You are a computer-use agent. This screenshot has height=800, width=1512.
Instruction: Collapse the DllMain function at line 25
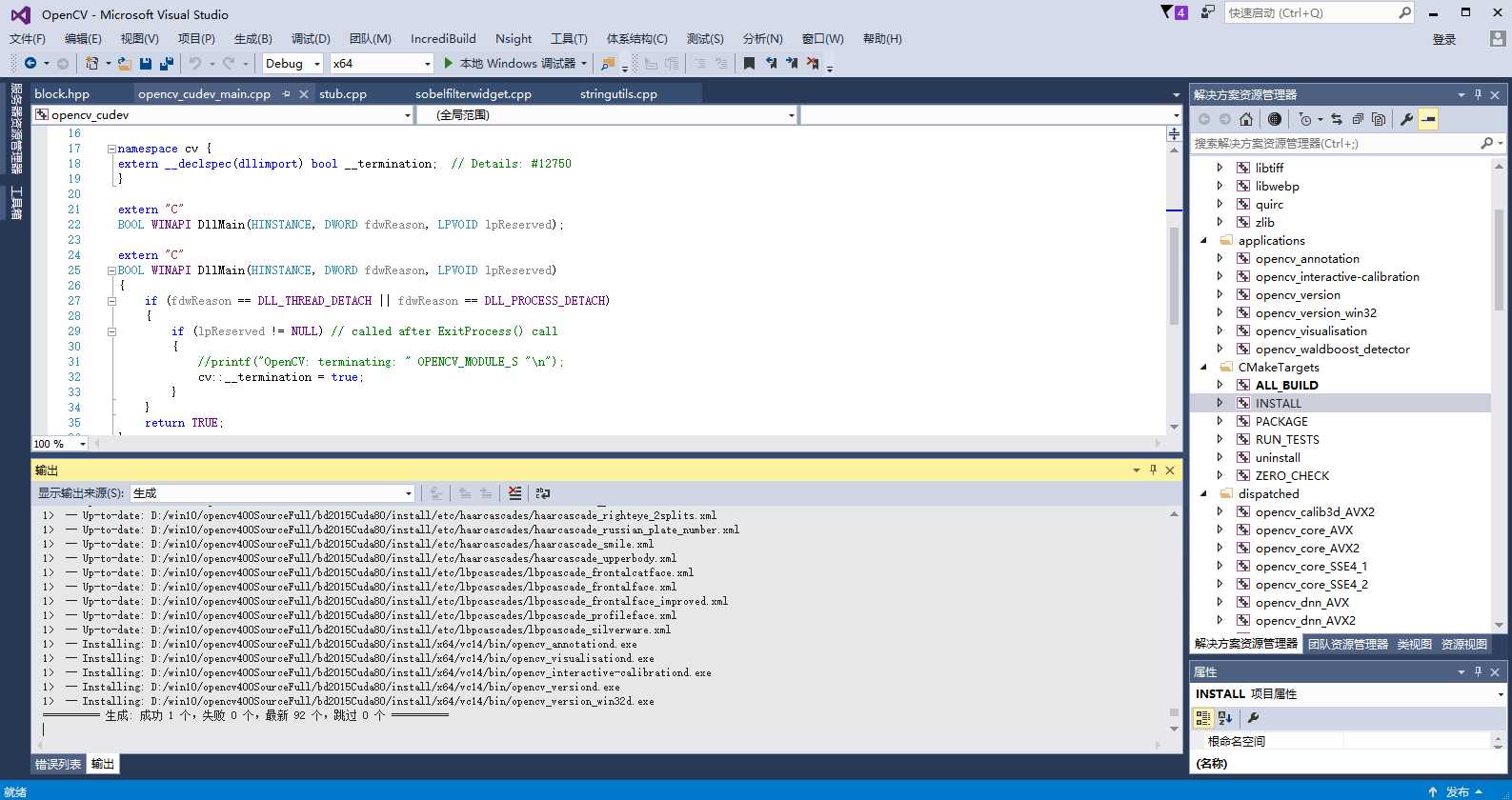click(111, 270)
